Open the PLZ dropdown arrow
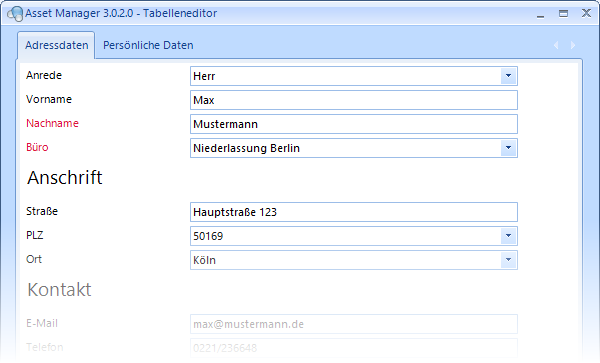This screenshot has width=600, height=363. click(509, 236)
